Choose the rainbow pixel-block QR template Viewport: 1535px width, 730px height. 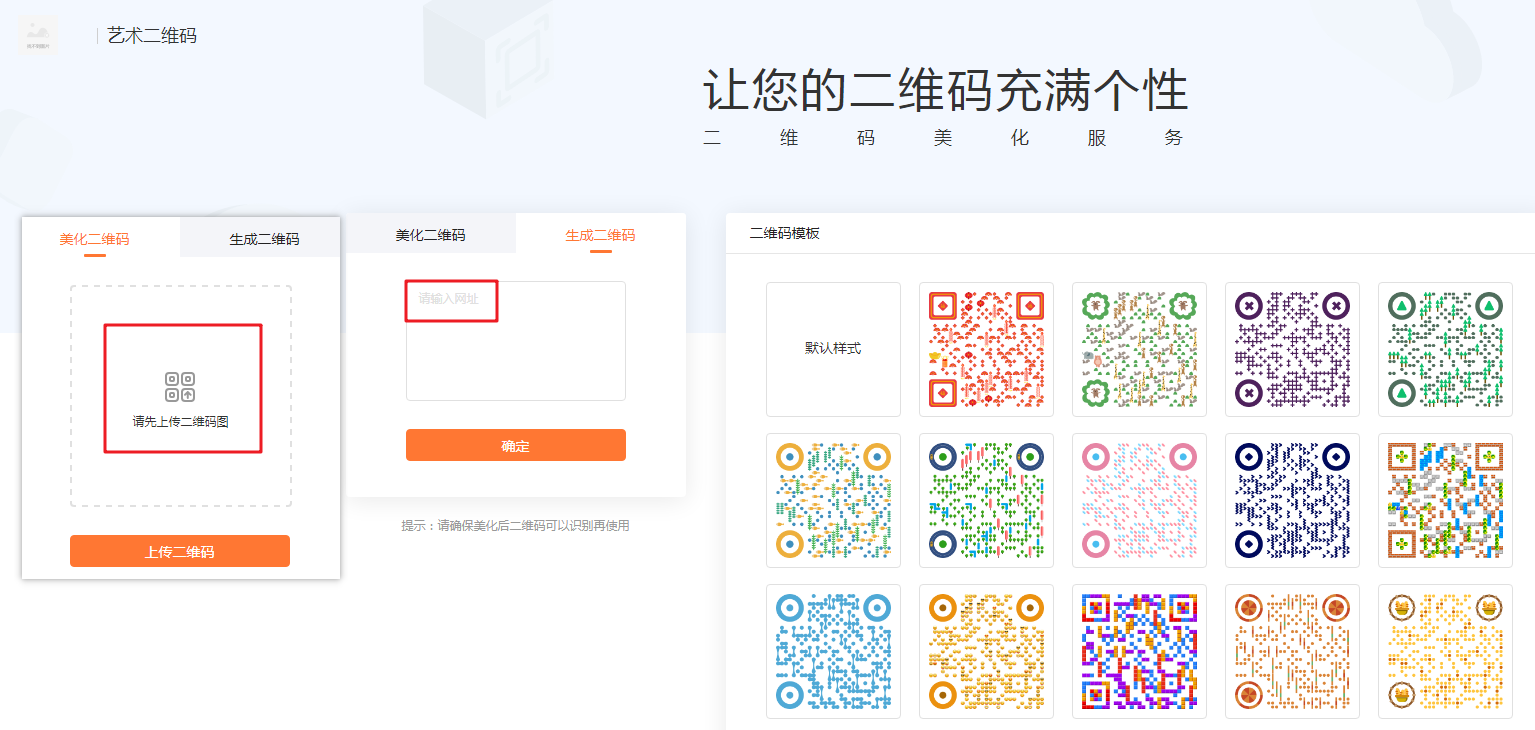pyautogui.click(x=1139, y=651)
